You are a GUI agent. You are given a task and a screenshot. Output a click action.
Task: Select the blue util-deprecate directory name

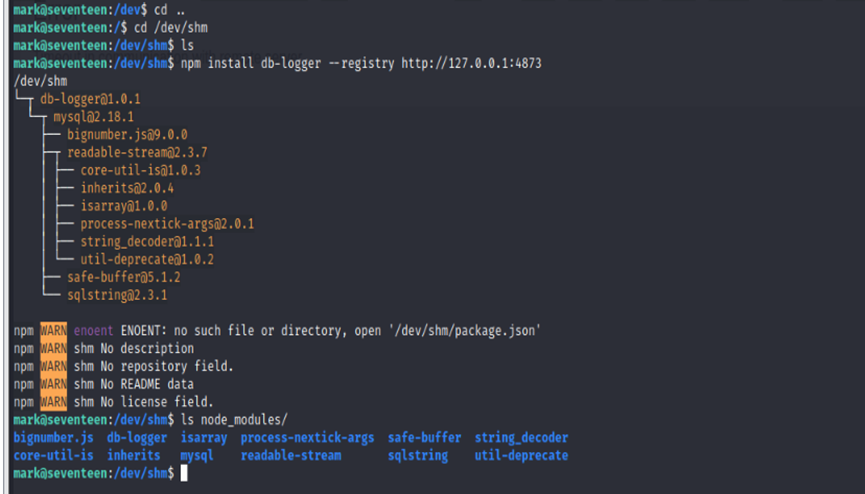[521, 455]
